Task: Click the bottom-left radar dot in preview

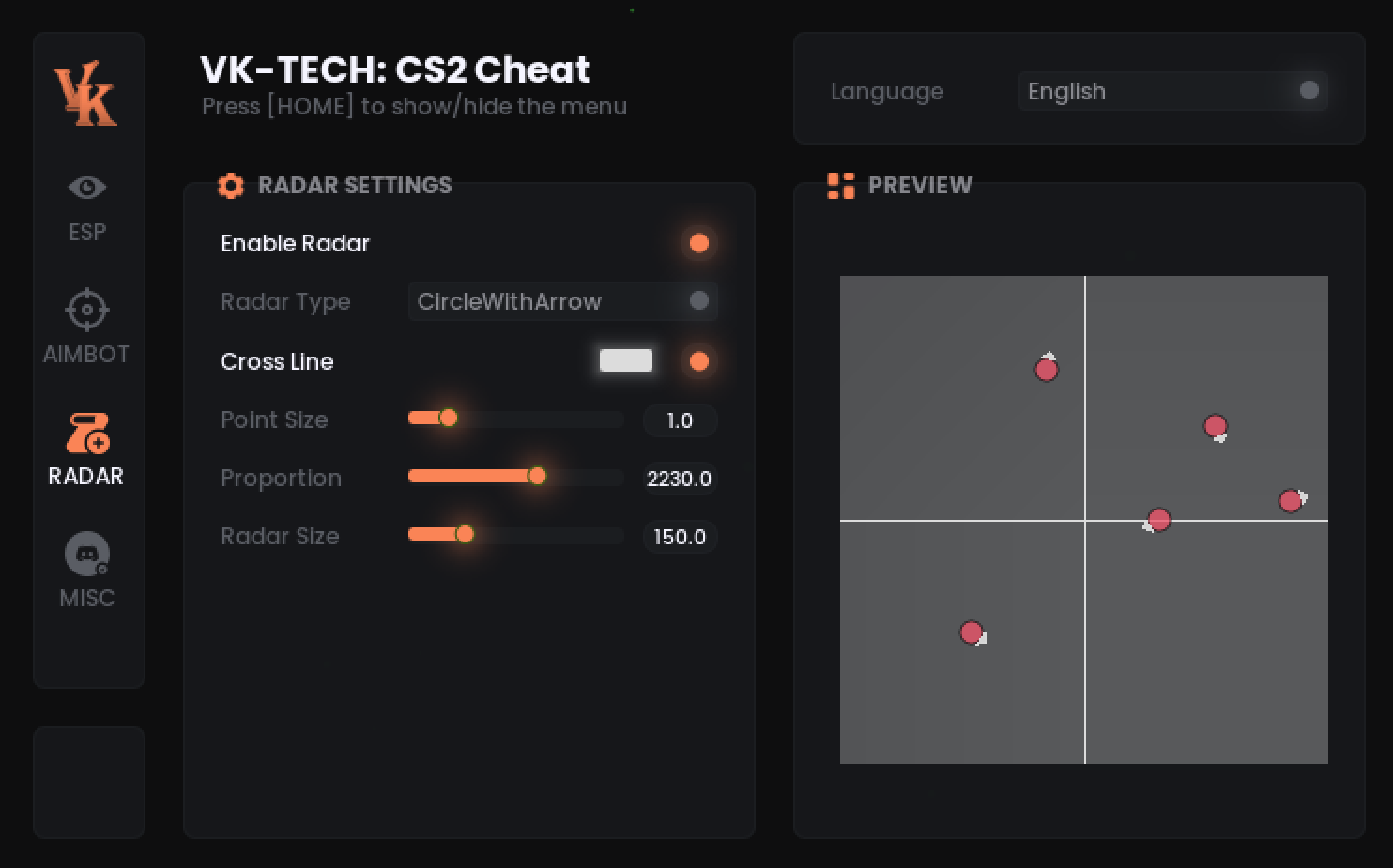Action: point(972,632)
